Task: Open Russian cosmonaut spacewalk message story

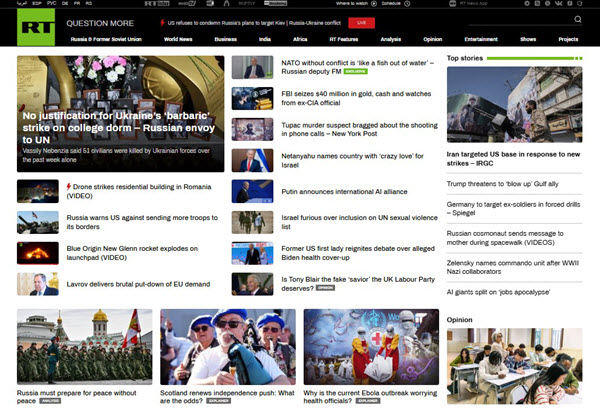Action: click(505, 238)
